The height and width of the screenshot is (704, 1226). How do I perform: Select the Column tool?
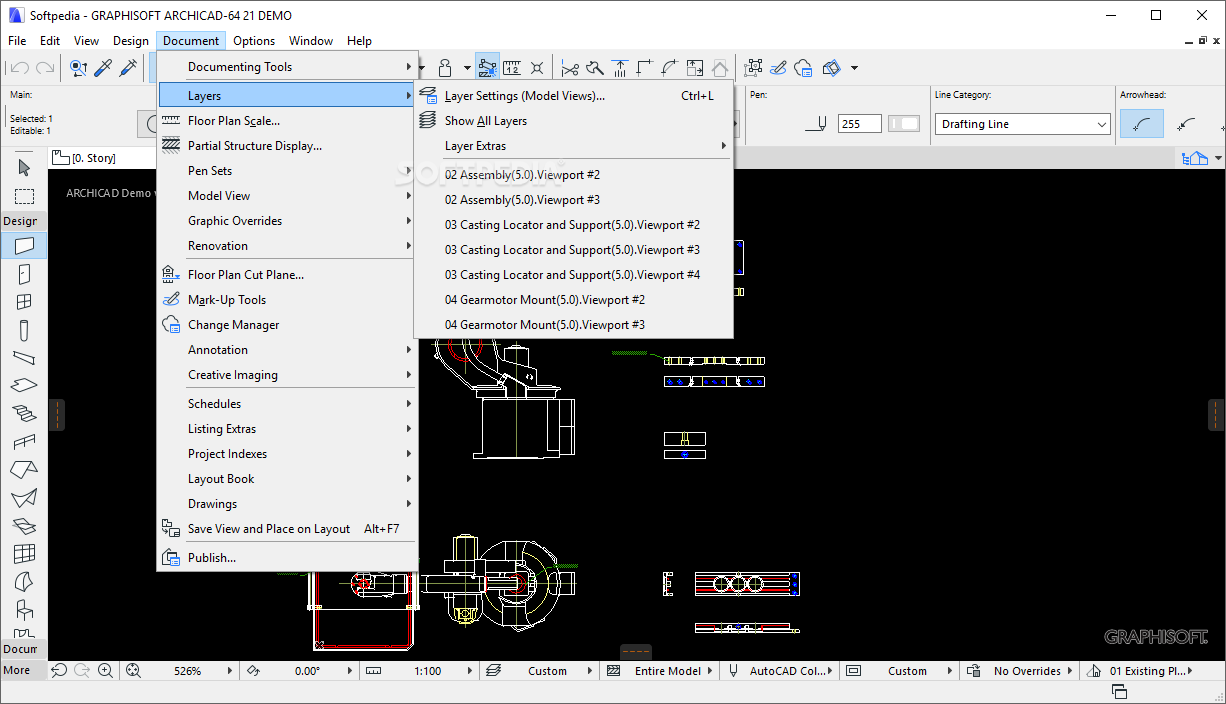24,329
